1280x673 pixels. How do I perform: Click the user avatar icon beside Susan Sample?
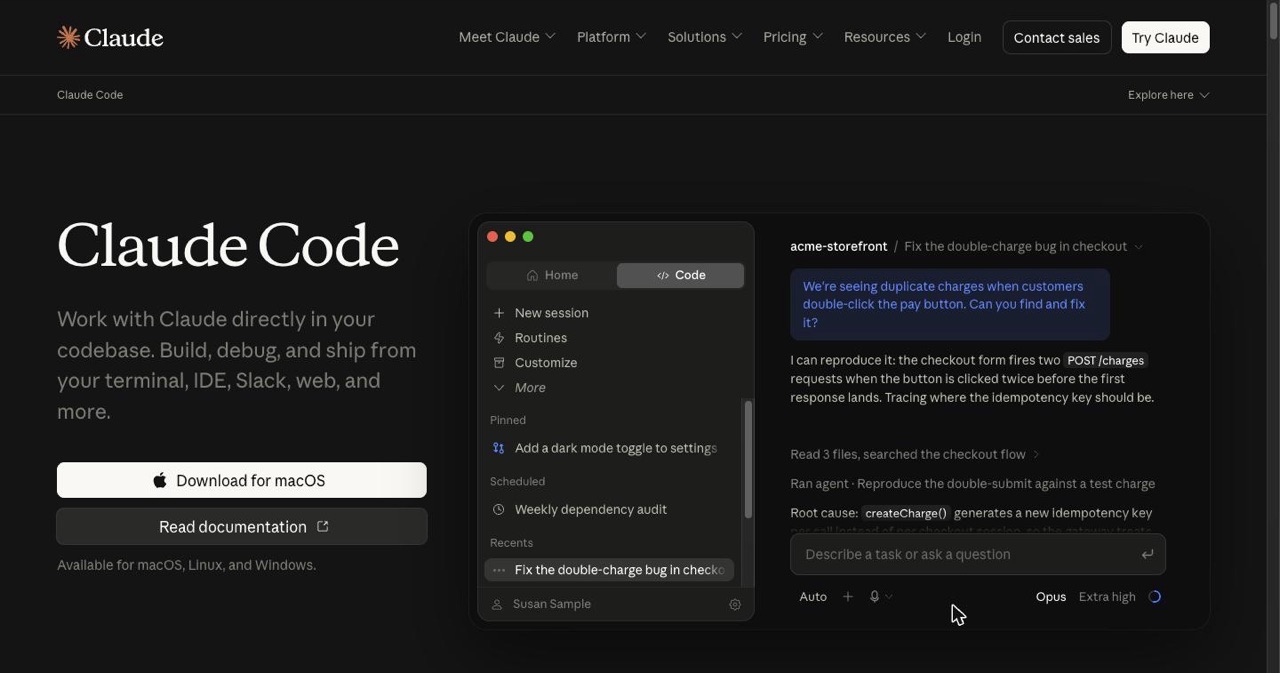tap(497, 604)
